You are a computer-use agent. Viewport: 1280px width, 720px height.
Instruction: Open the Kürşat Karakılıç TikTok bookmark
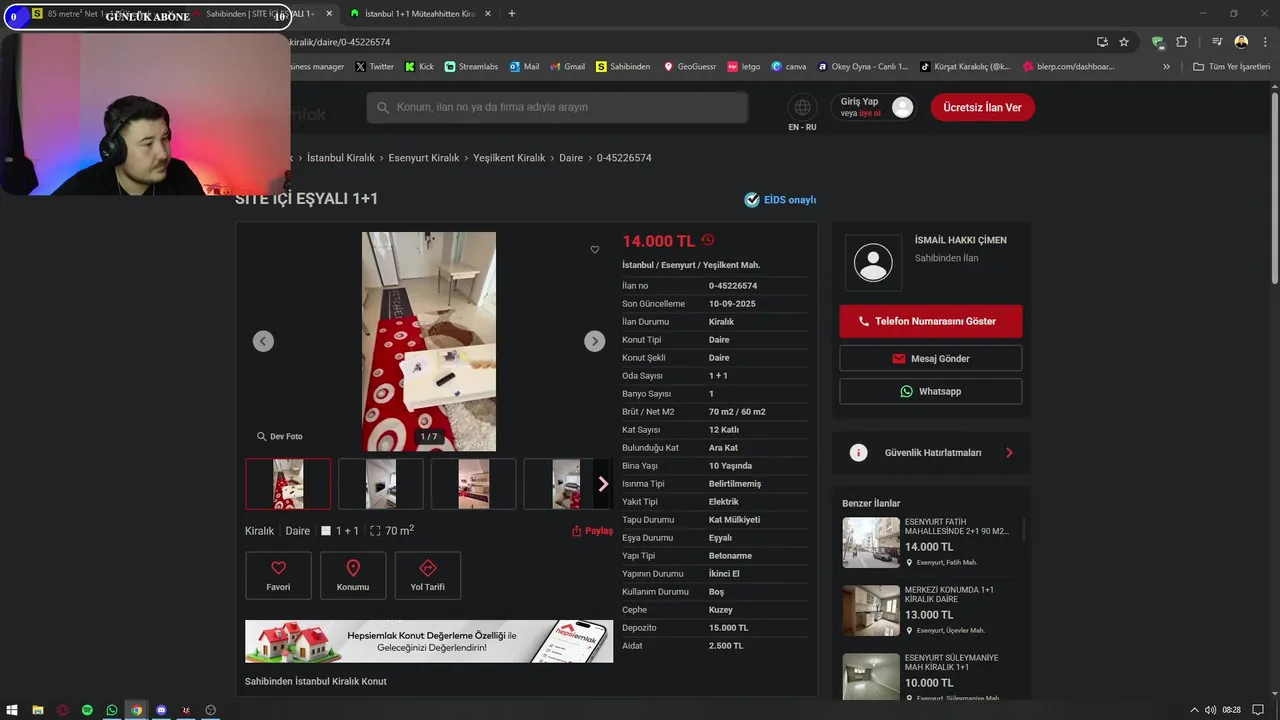pos(965,66)
